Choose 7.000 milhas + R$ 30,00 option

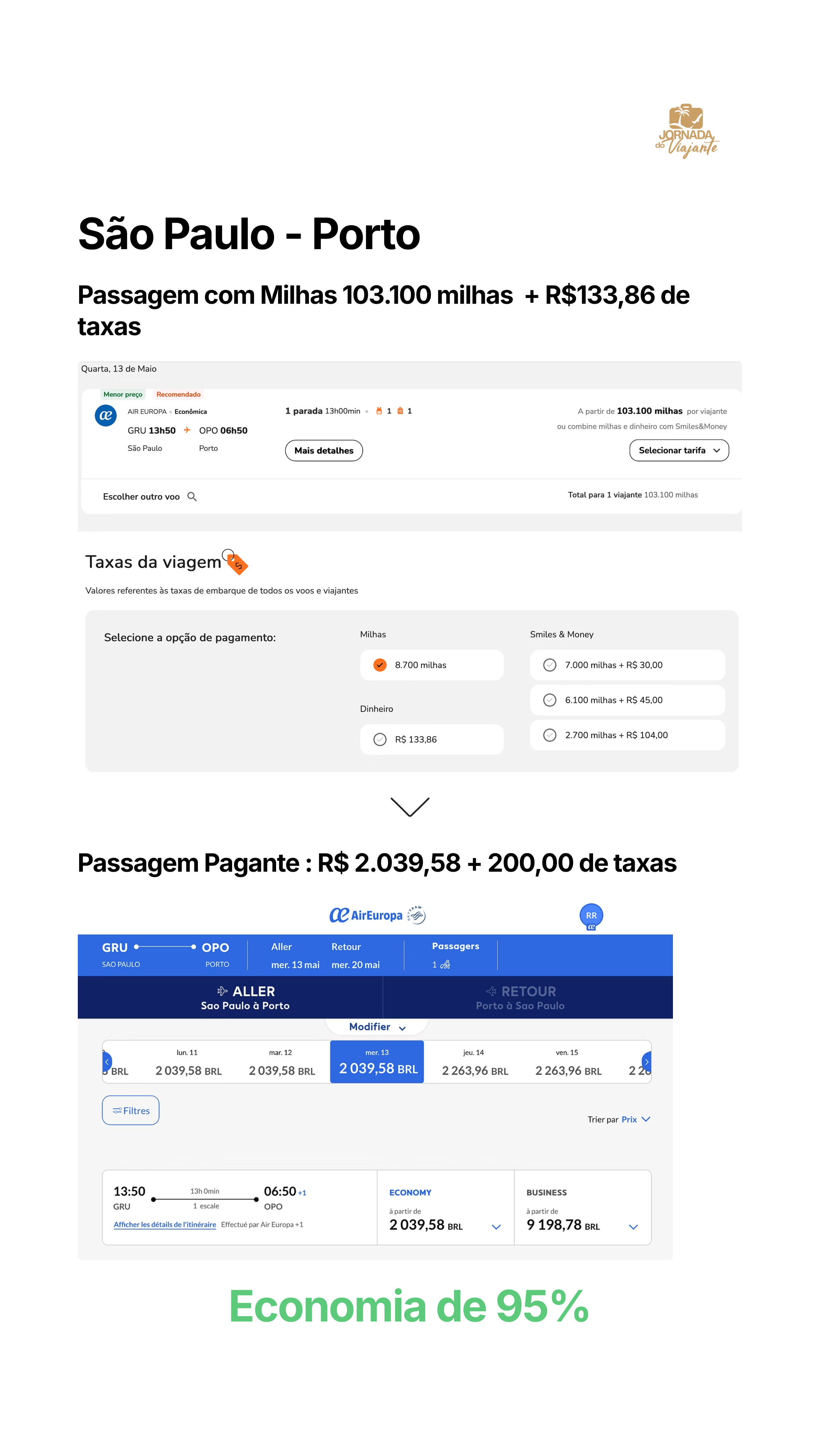[x=628, y=665]
